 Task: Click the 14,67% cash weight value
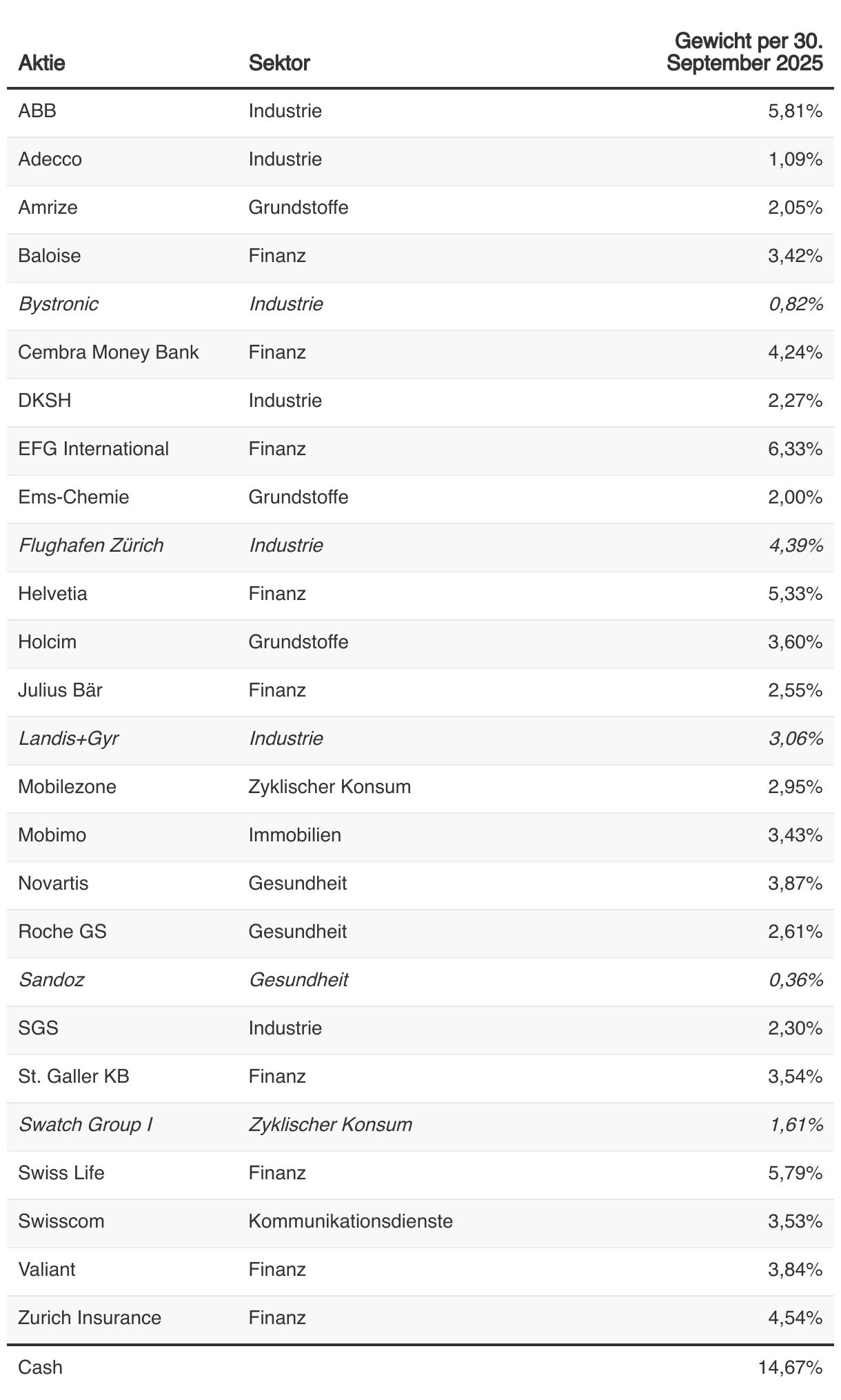(790, 1367)
